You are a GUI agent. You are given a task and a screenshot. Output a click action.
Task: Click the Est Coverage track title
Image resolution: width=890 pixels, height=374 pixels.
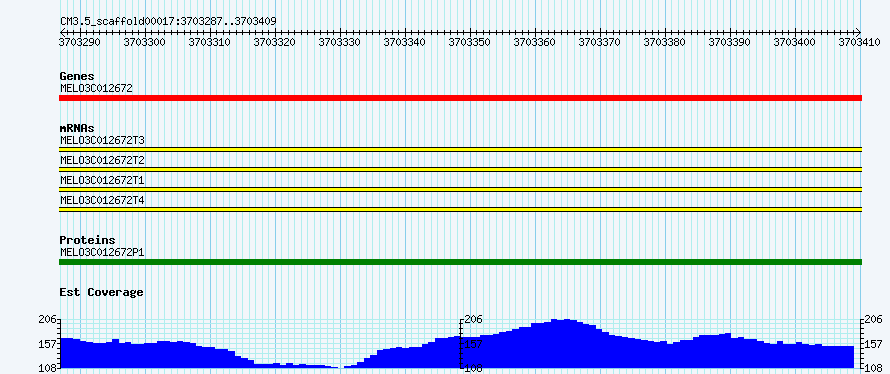pos(101,292)
